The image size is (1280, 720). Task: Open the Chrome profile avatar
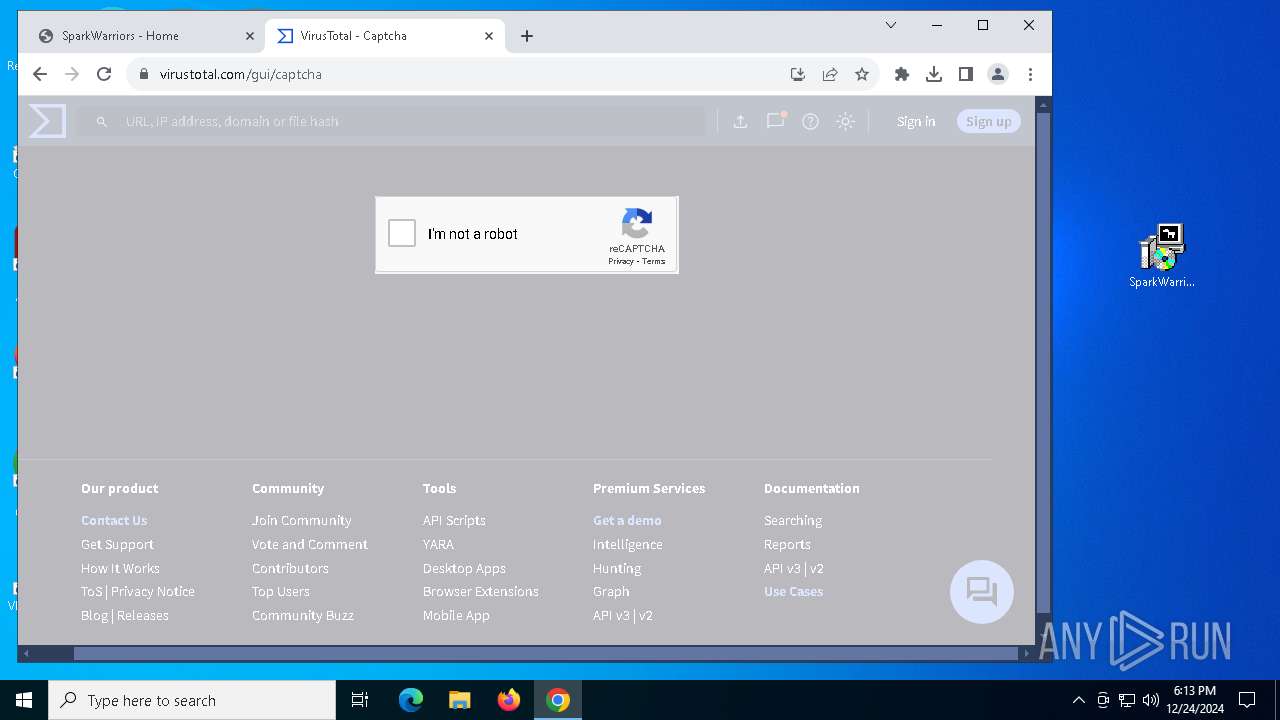click(998, 74)
